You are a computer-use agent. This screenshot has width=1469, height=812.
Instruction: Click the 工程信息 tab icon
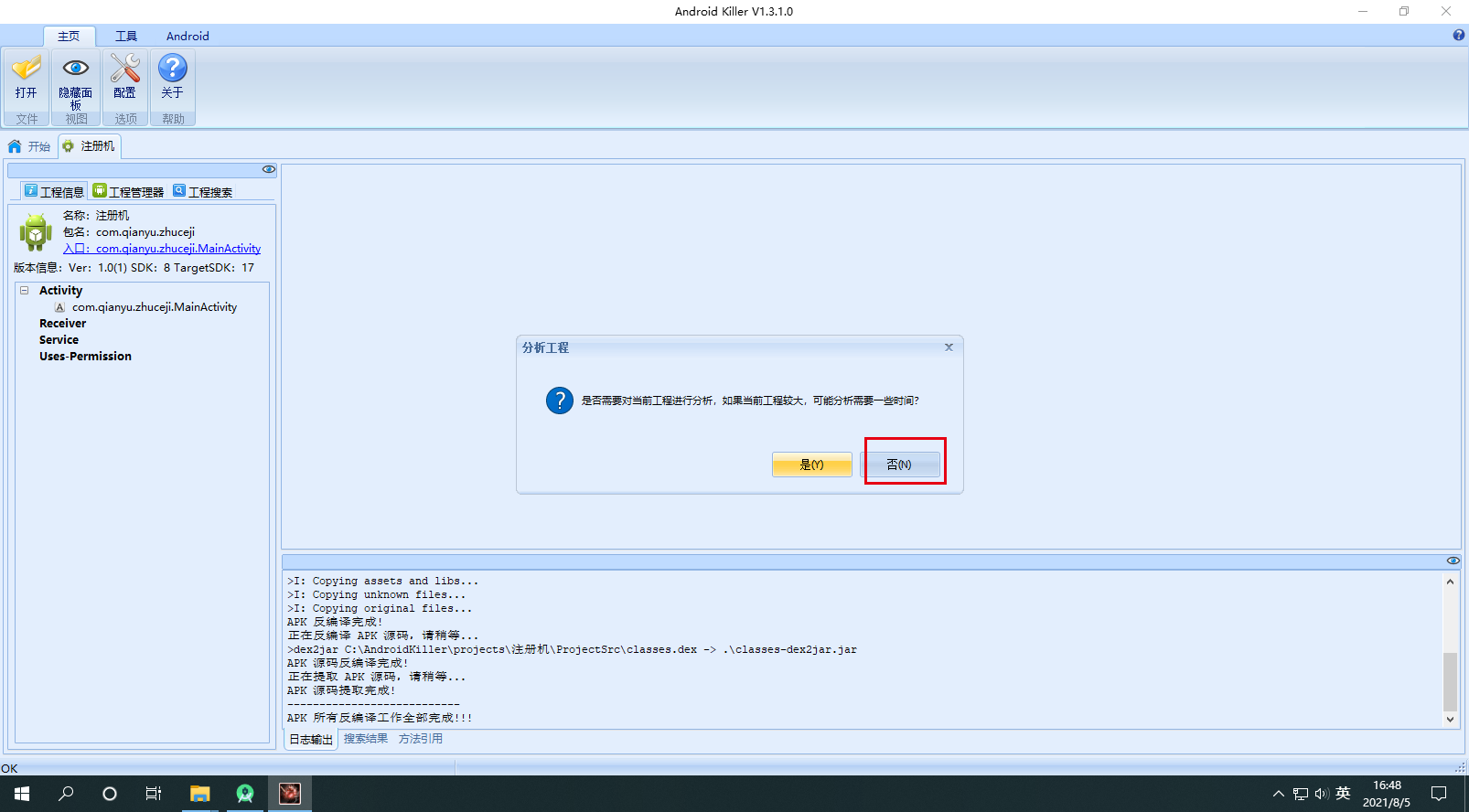click(x=31, y=190)
